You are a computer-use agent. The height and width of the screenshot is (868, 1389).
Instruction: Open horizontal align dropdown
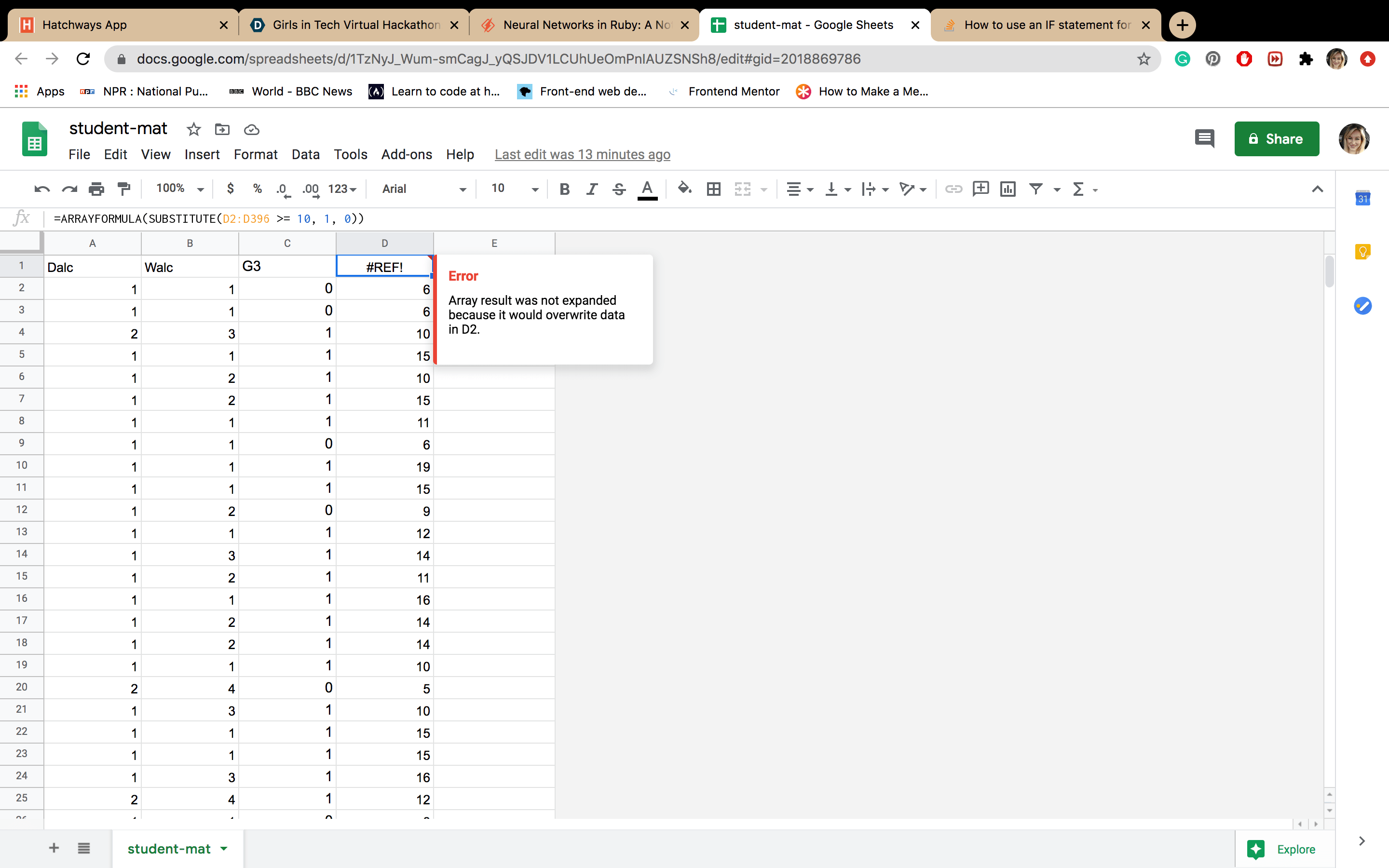point(800,189)
